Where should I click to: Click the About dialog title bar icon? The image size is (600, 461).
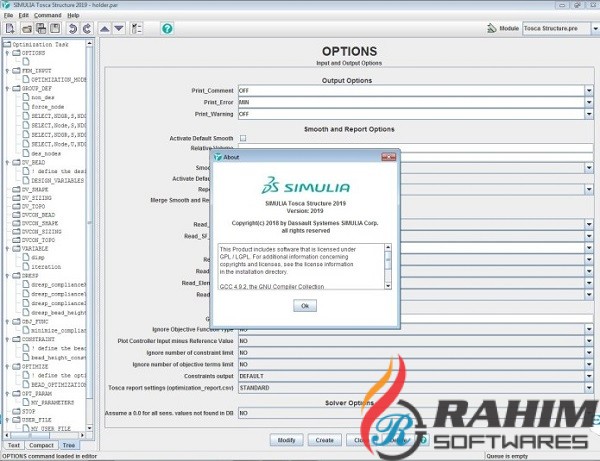coord(218,157)
